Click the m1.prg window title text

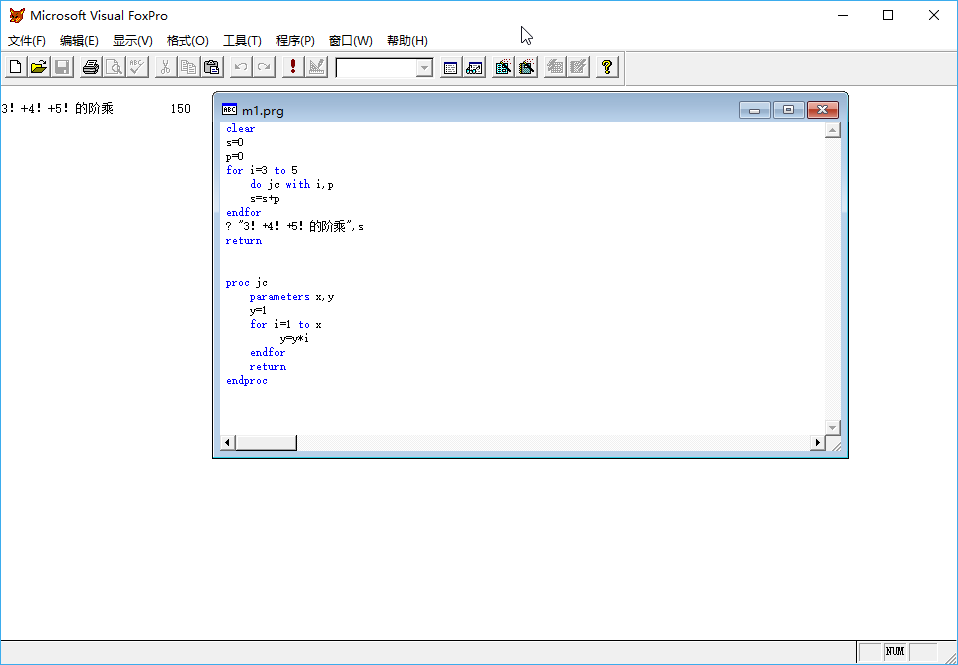tap(263, 111)
